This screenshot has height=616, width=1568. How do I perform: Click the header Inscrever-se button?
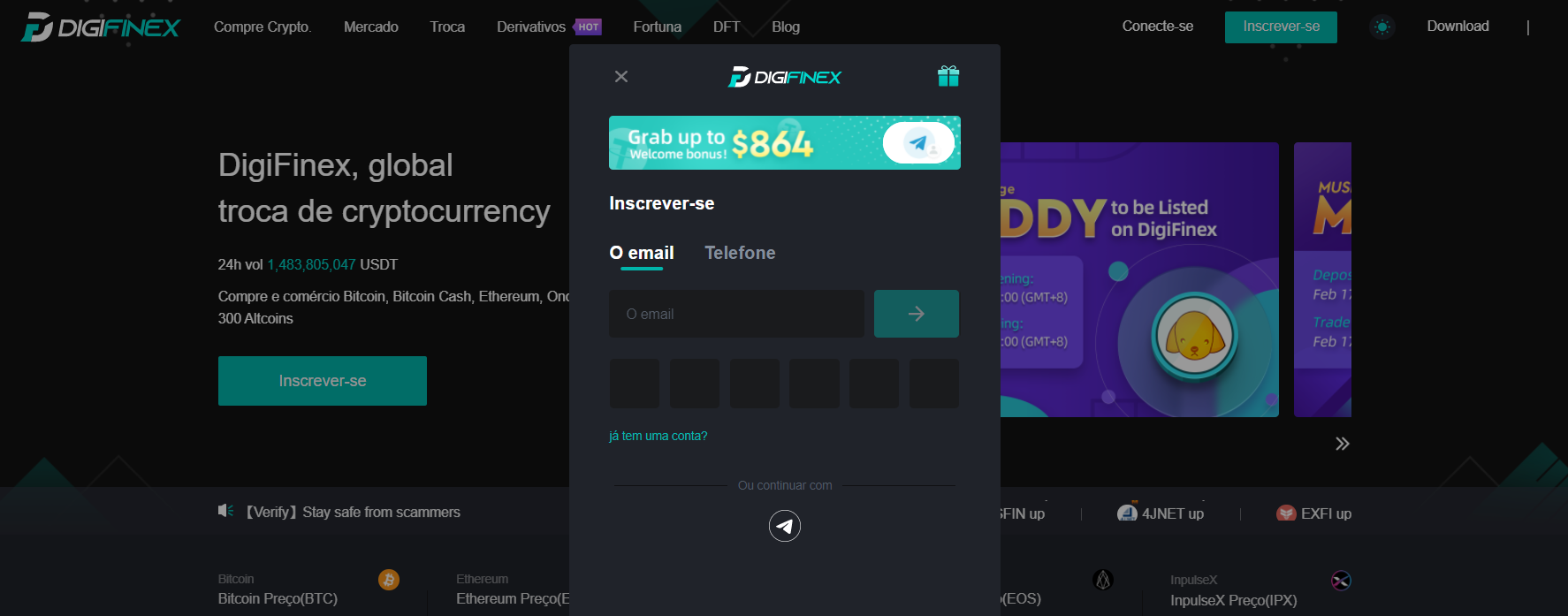pyautogui.click(x=1281, y=27)
